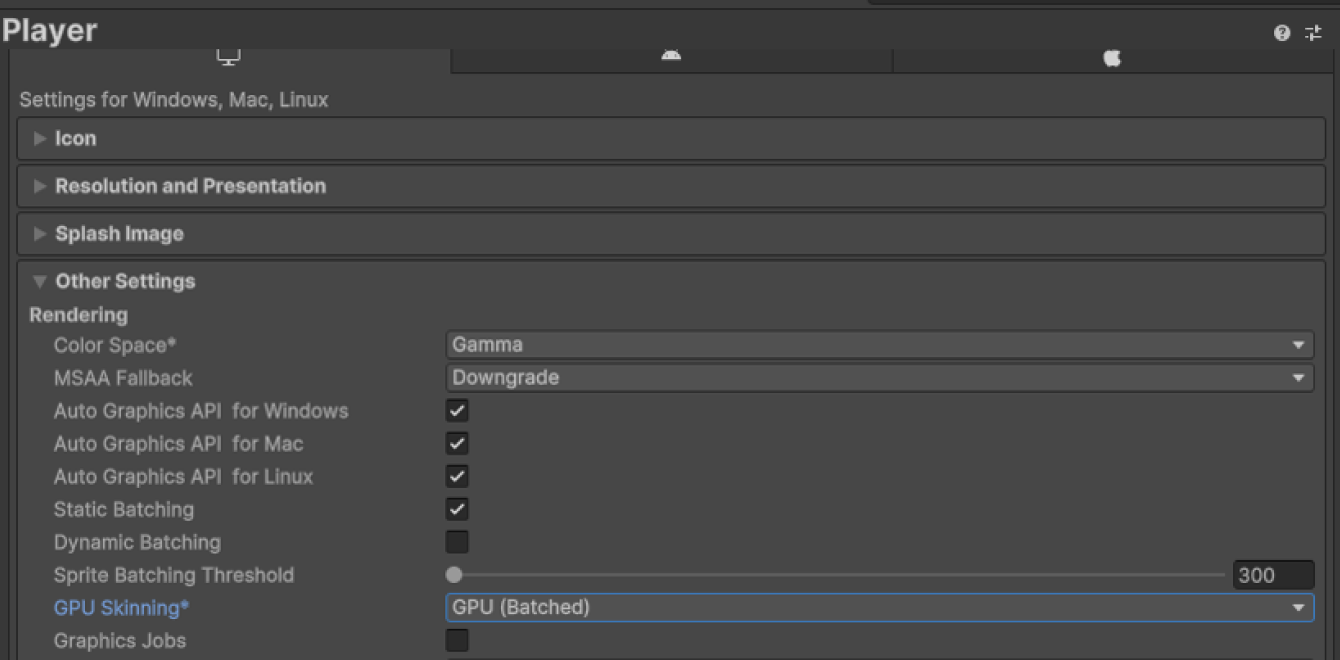Enable the Graphics Jobs checkbox
Viewport: 1340px width, 660px height.
457,640
